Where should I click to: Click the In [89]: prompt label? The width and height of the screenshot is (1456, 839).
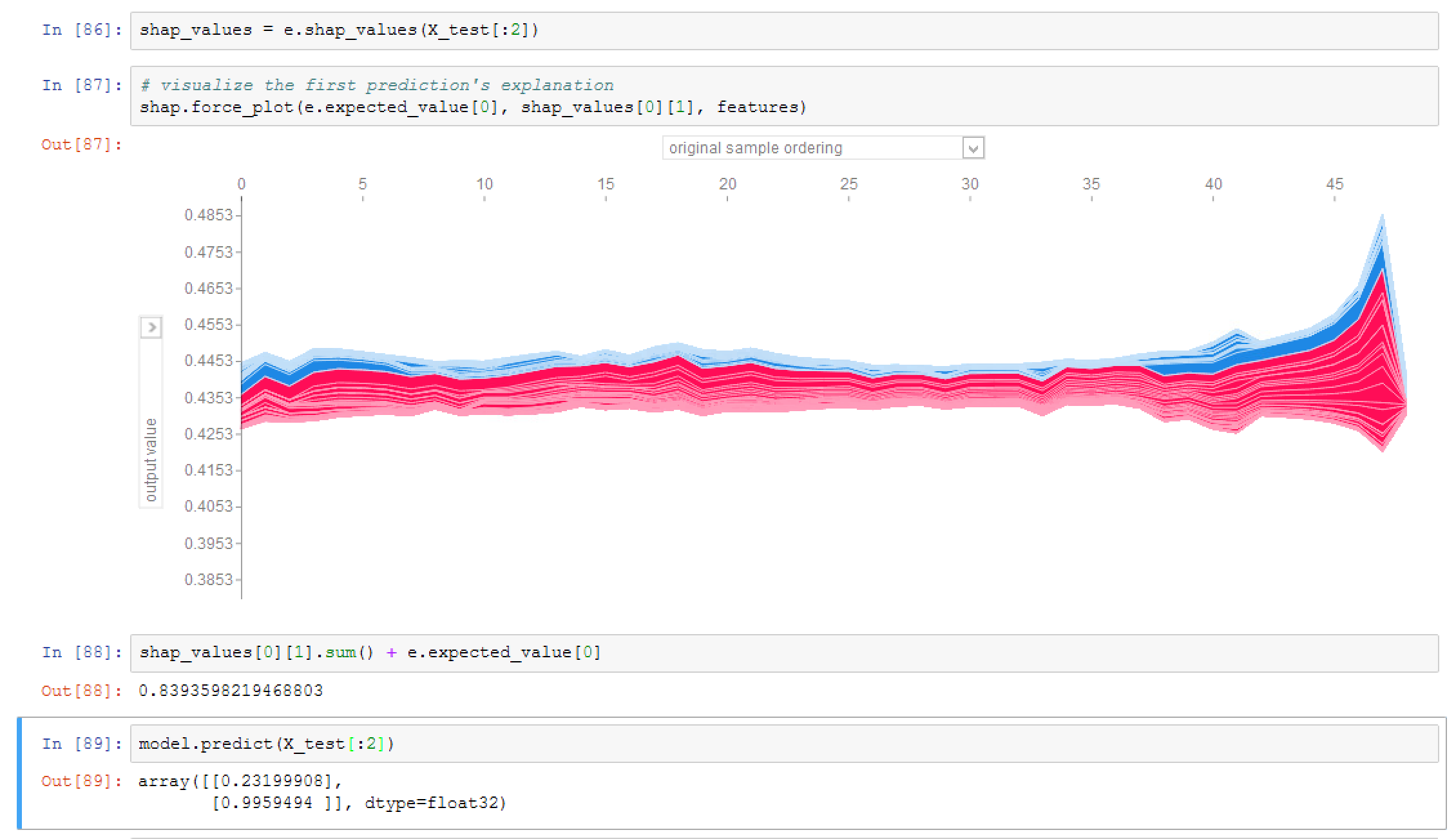82,744
